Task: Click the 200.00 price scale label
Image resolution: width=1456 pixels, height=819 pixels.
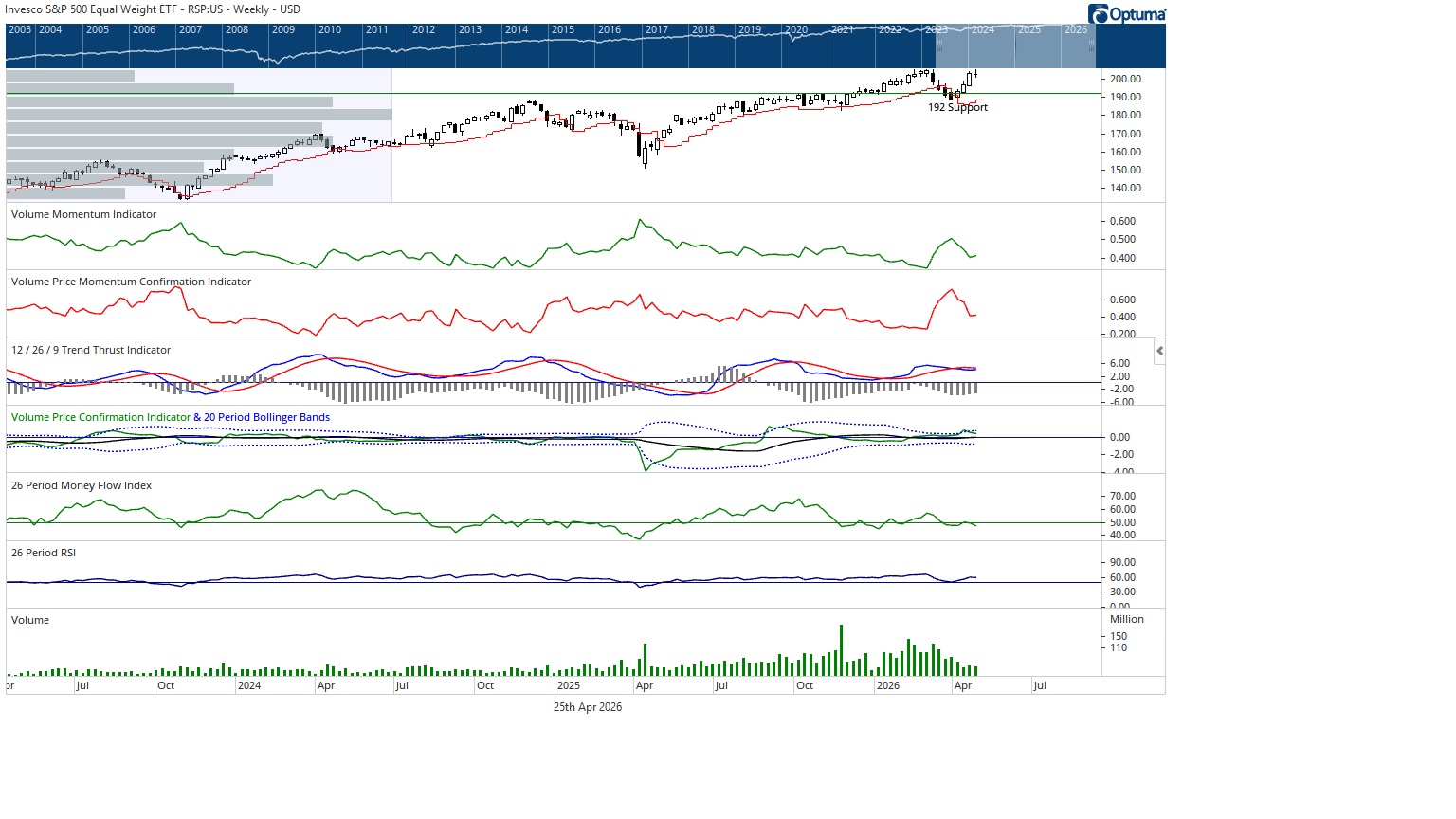Action: 1125,80
